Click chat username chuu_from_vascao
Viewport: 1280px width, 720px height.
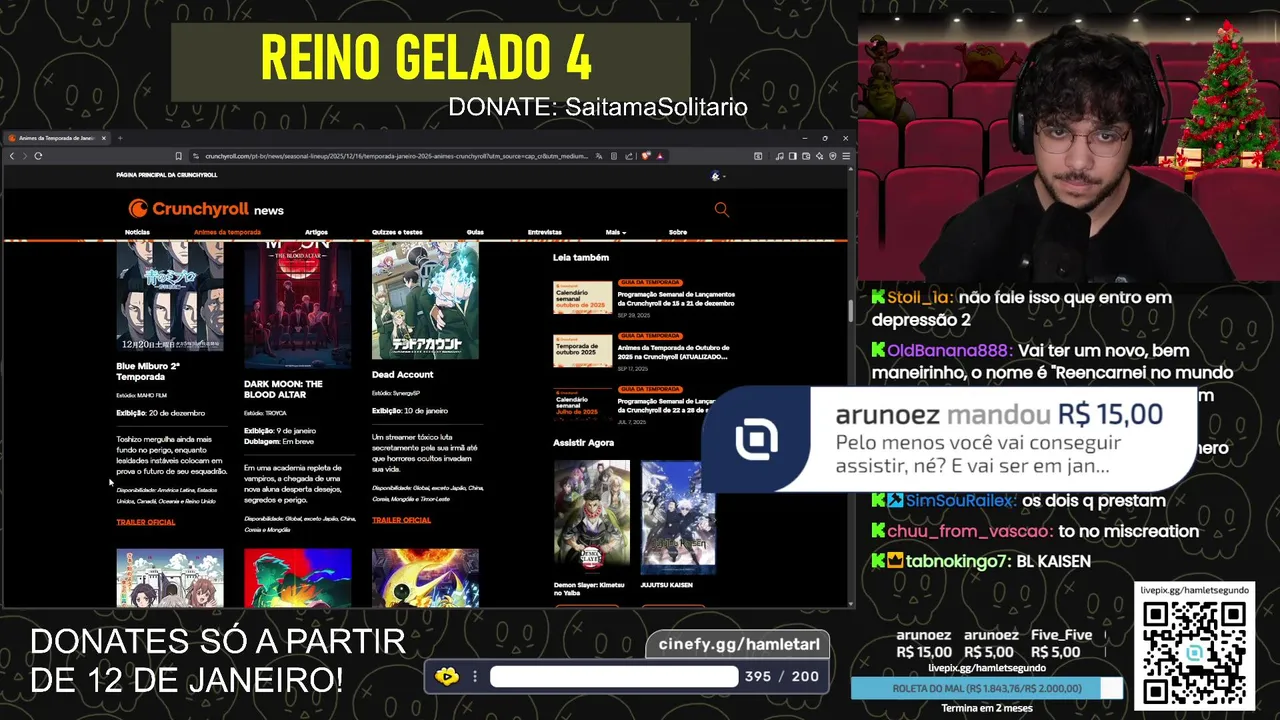click(969, 532)
